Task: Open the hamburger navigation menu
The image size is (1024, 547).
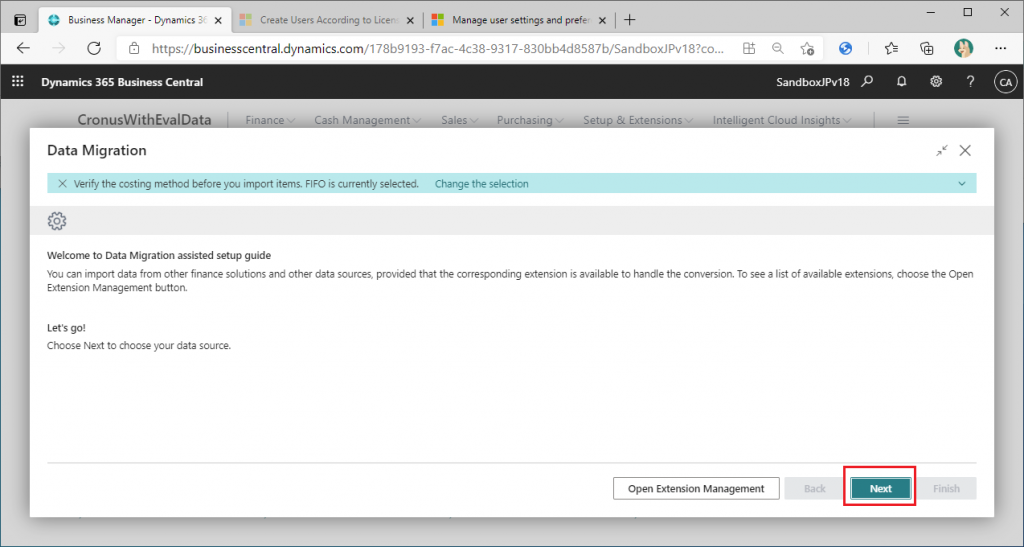Action: click(903, 120)
